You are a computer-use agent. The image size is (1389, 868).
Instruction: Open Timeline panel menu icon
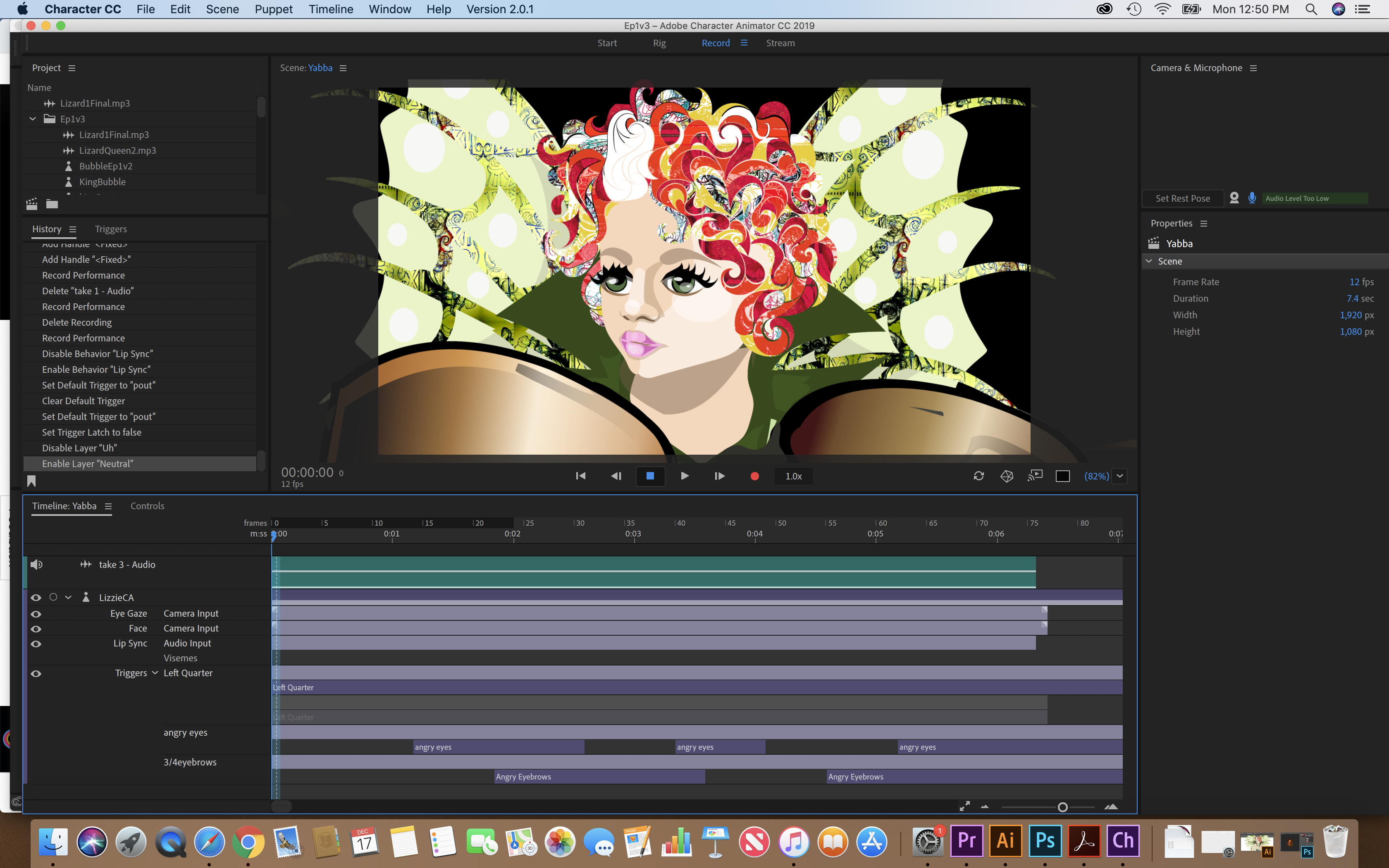click(108, 506)
